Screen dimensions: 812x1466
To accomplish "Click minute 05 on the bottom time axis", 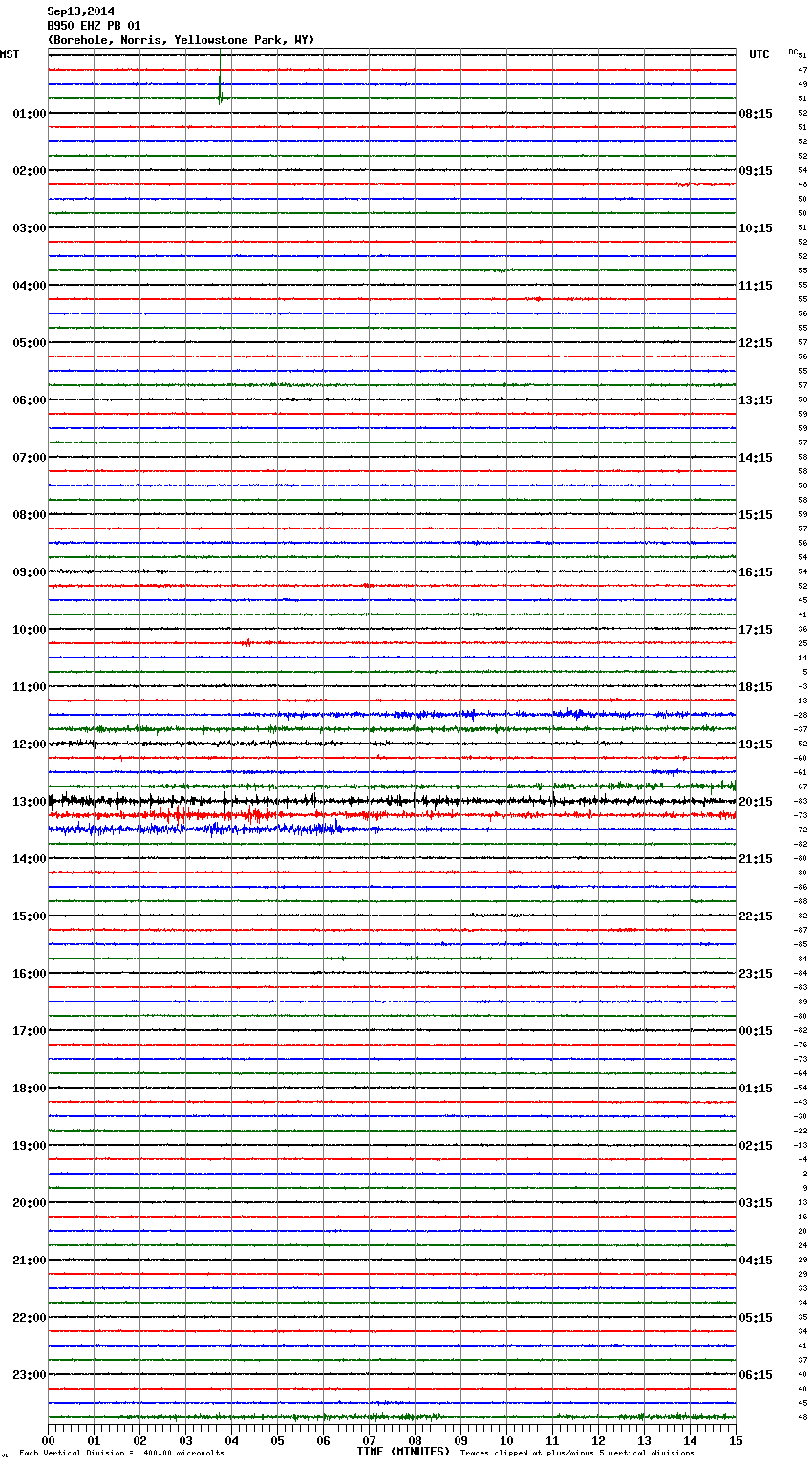I will click(x=277, y=1440).
